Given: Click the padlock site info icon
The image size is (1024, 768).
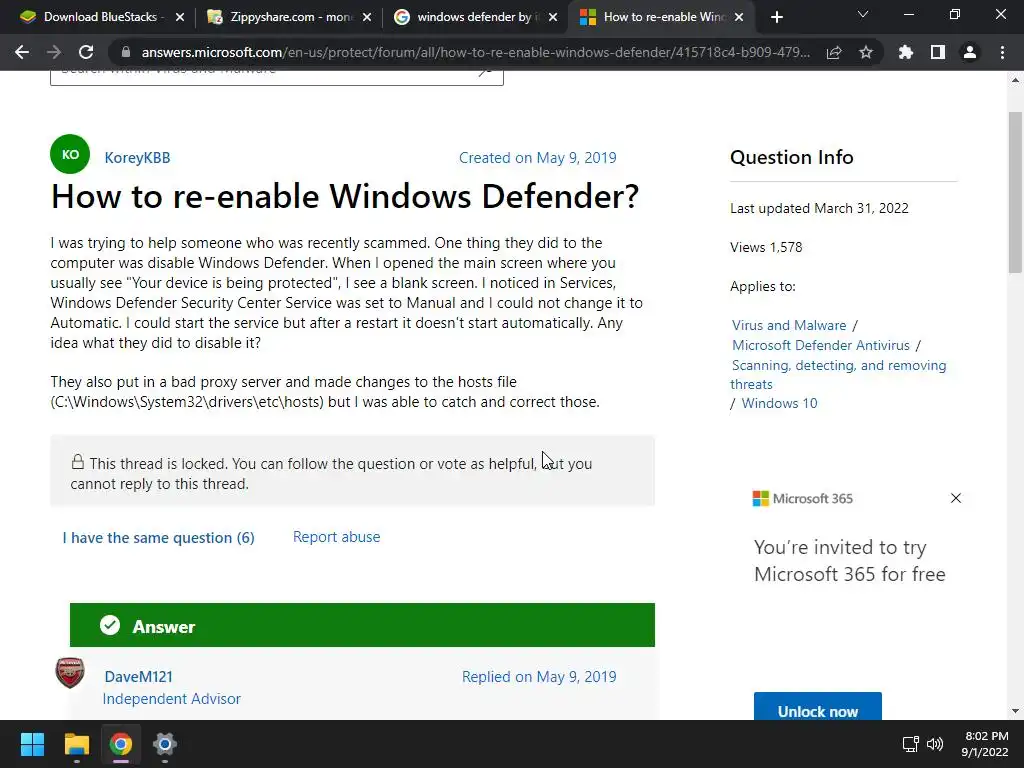Looking at the screenshot, I should point(126,52).
